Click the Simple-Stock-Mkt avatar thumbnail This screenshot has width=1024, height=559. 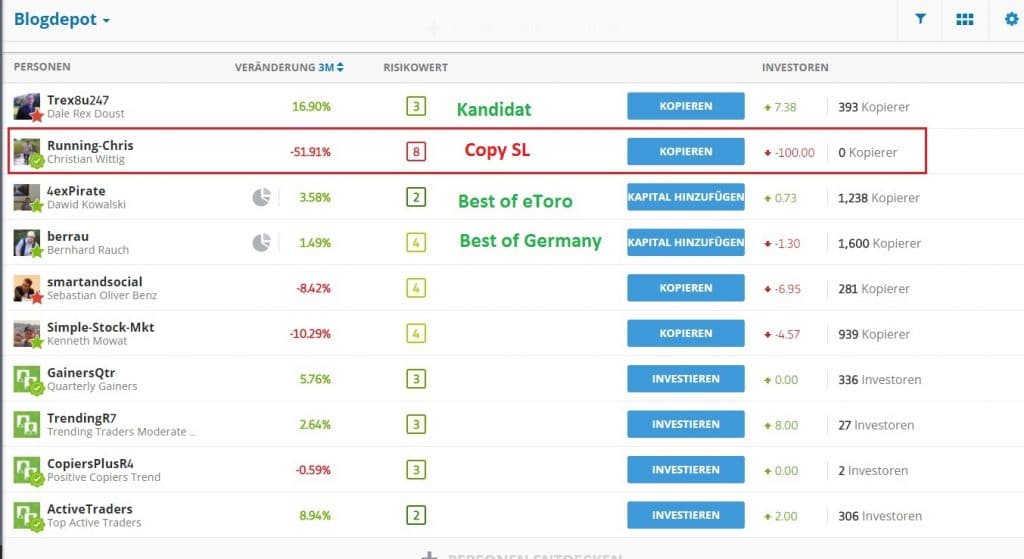coord(27,333)
